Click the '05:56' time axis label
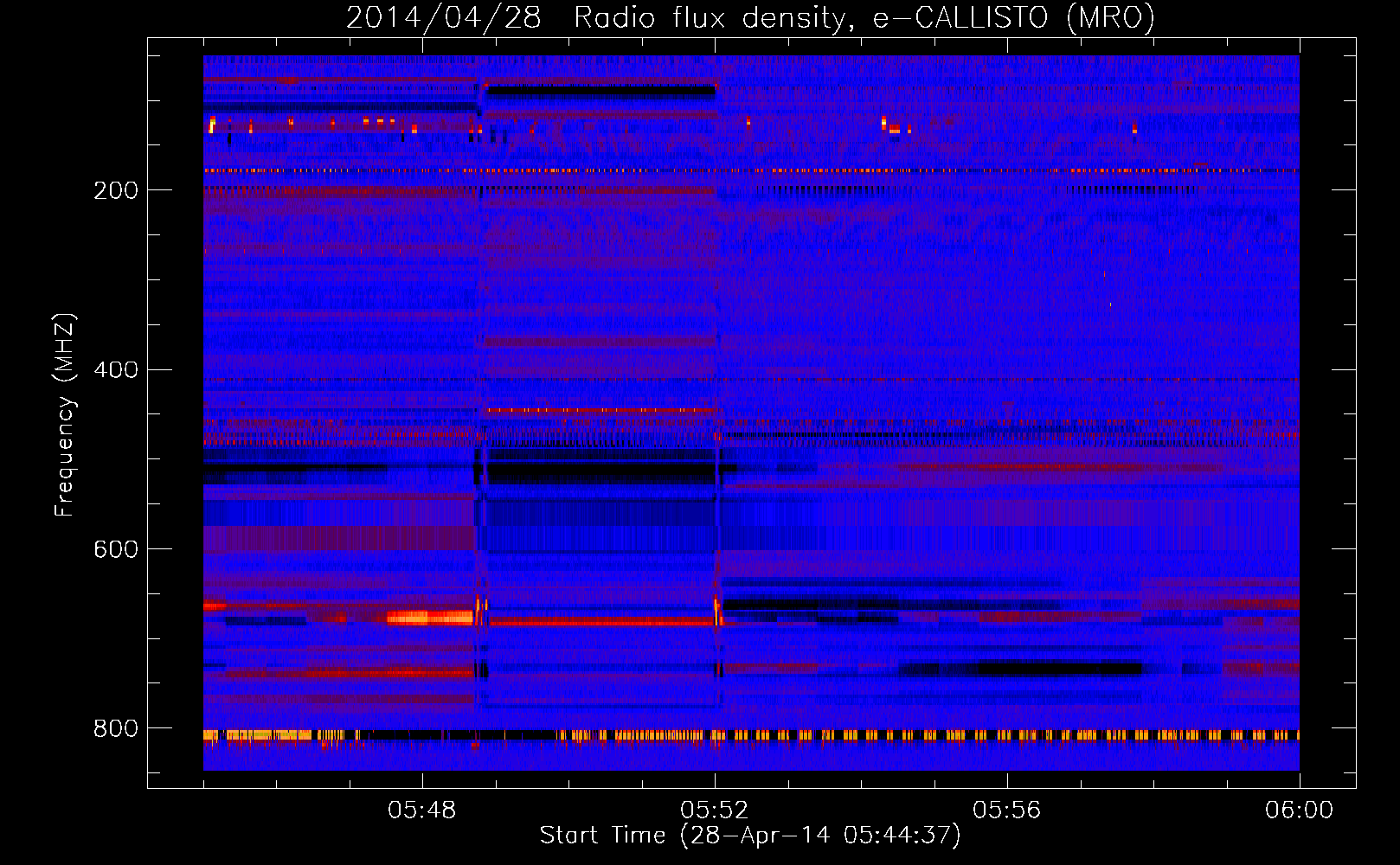Viewport: 1400px width, 865px height. pyautogui.click(x=1006, y=811)
